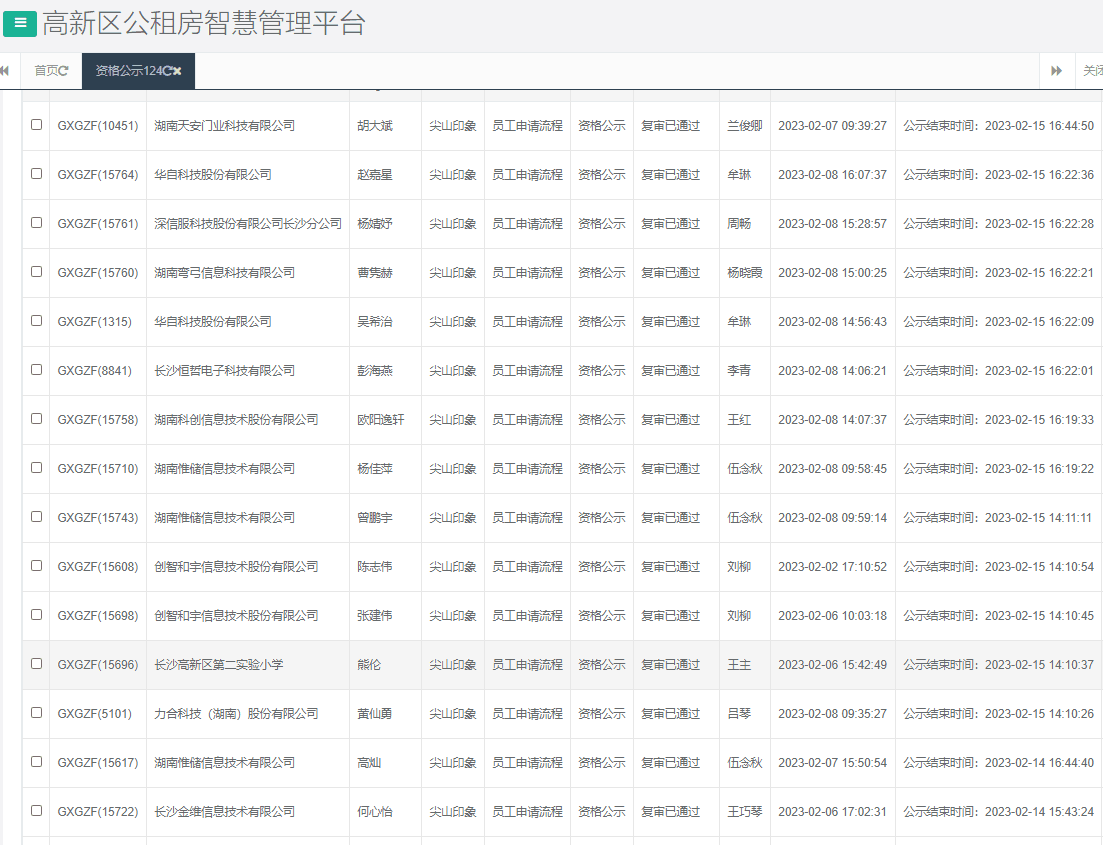Click company 深信服科技股份有限公司长沙分公司
The height and width of the screenshot is (845, 1103).
tap(247, 224)
